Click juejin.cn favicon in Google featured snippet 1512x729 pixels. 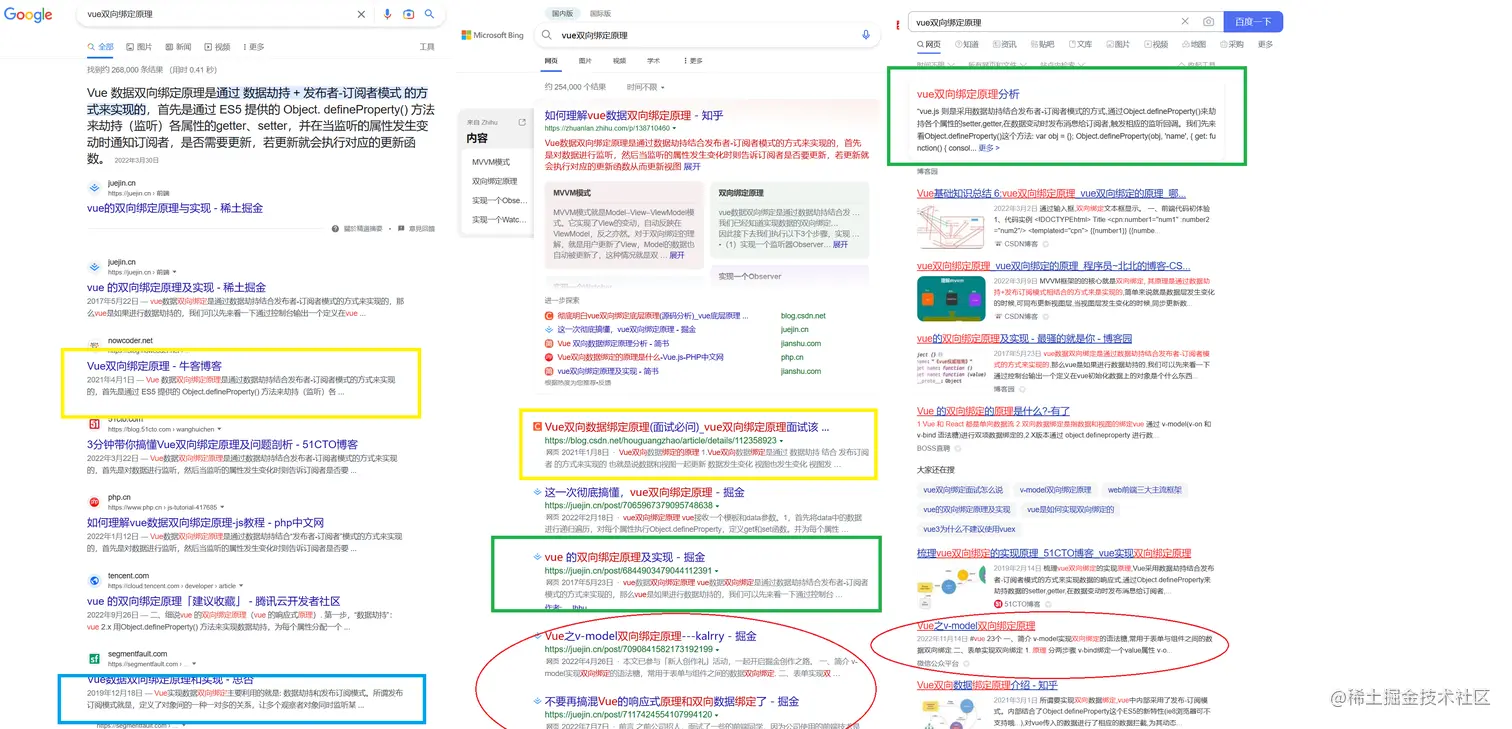click(93, 187)
